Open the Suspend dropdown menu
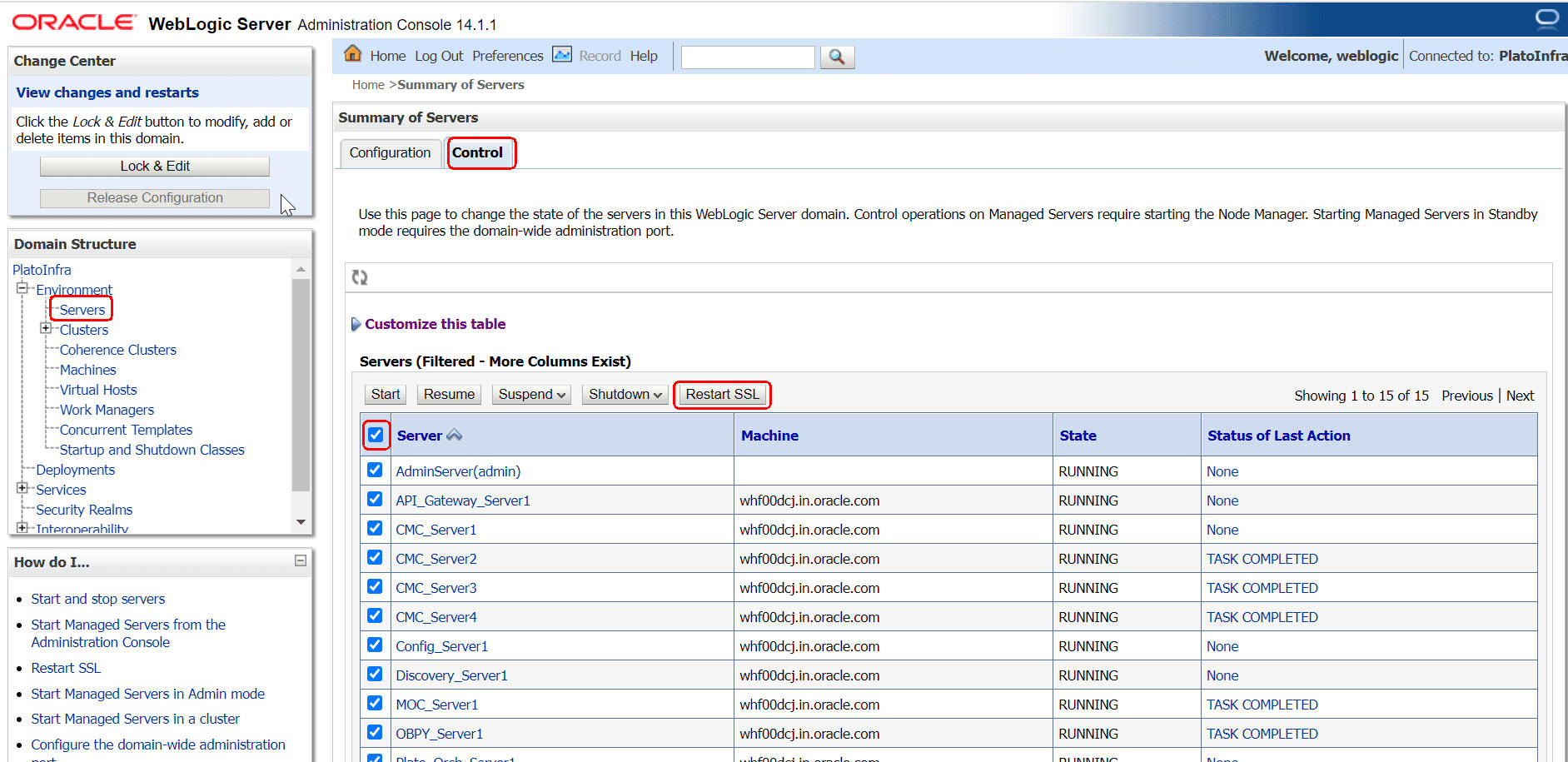Screen dimensions: 1568x762 click(x=531, y=395)
